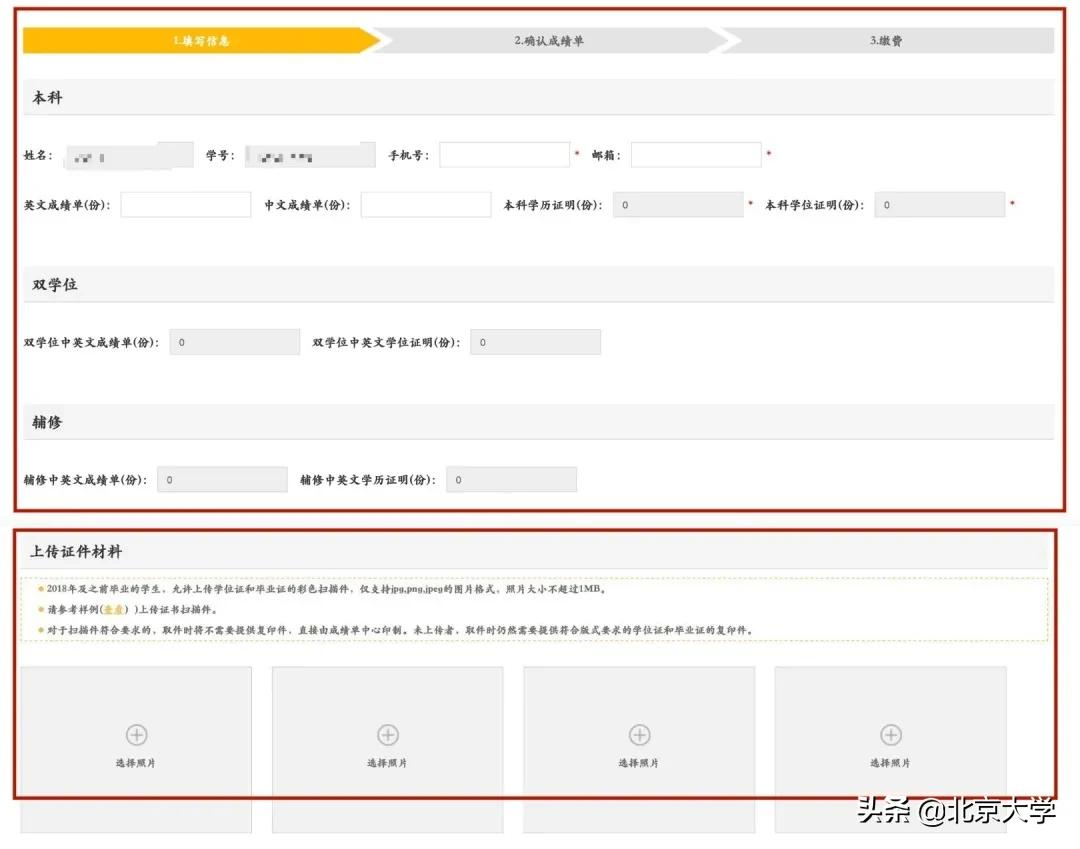Click the first 选择照片 plus icon

click(x=135, y=735)
